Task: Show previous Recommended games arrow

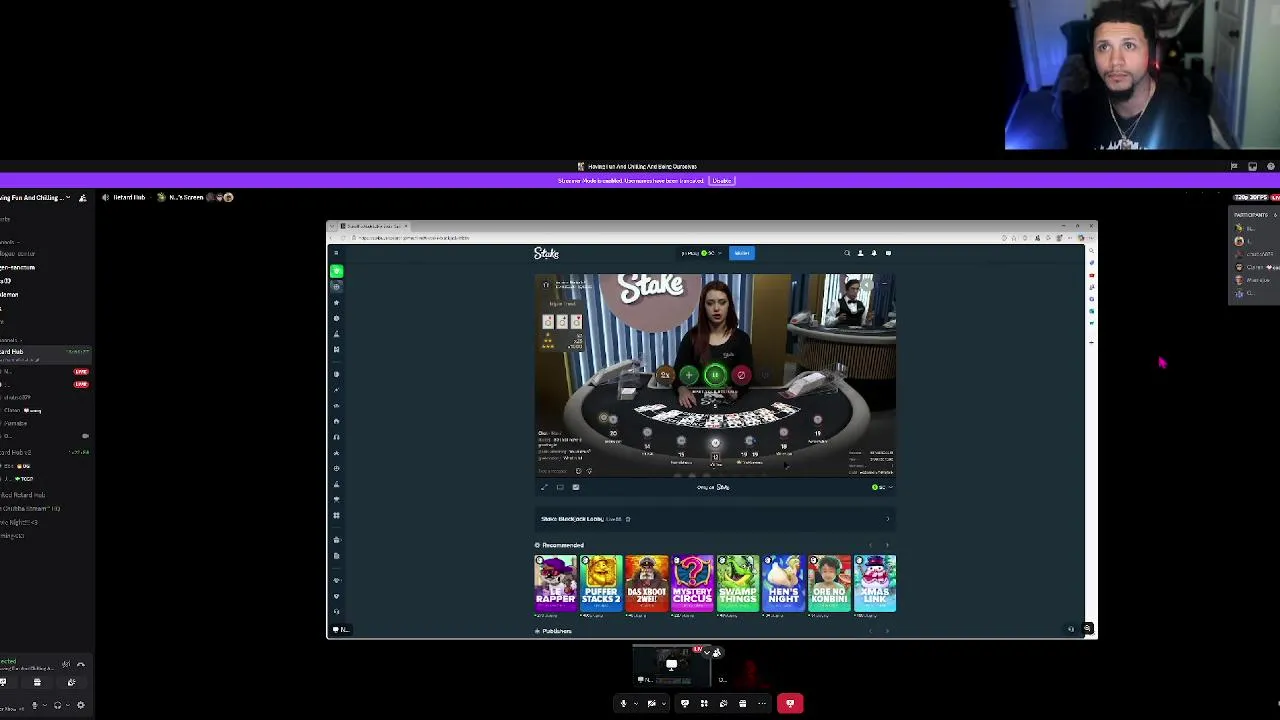Action: coord(871,545)
